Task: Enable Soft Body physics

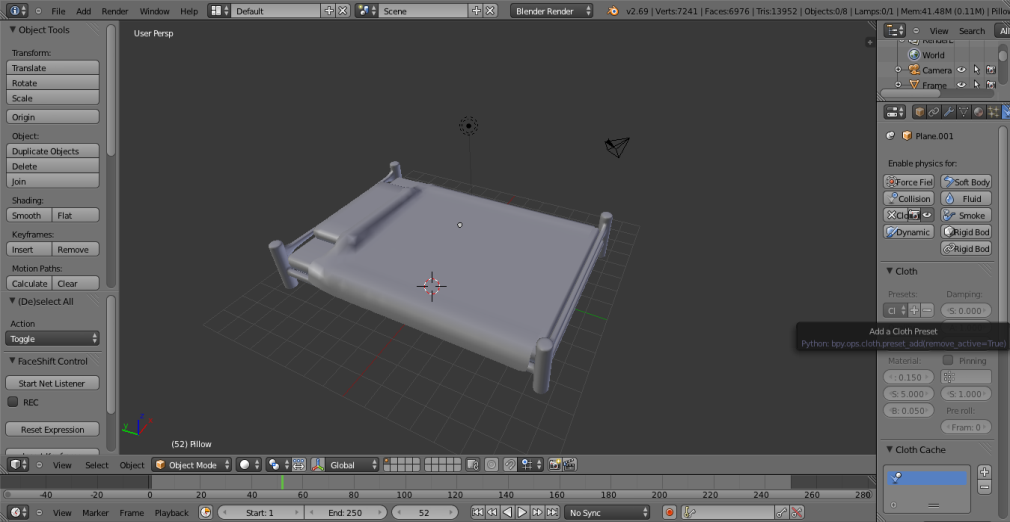Action: tap(966, 182)
